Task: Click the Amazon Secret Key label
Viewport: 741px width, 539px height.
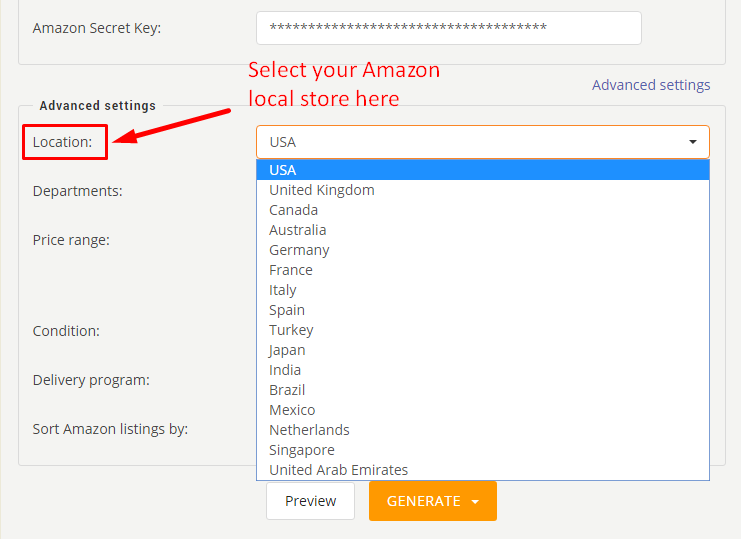Action: (97, 28)
